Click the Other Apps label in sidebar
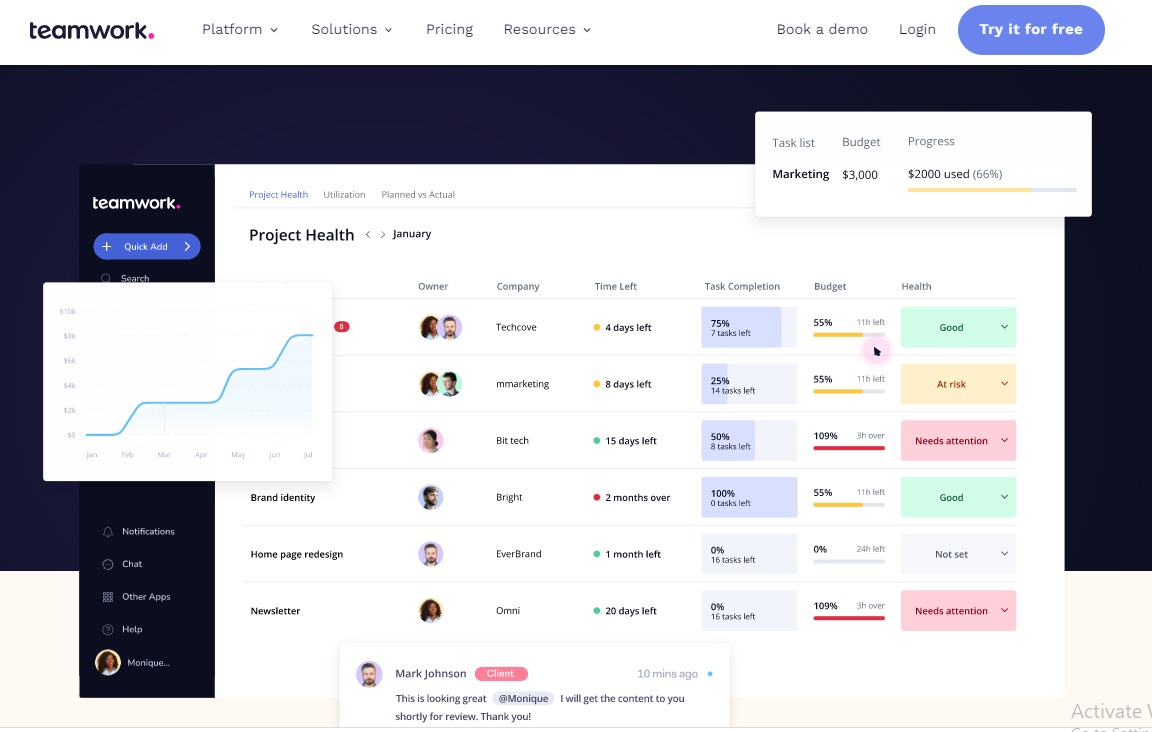Viewport: 1152px width, 732px height. pyautogui.click(x=146, y=597)
